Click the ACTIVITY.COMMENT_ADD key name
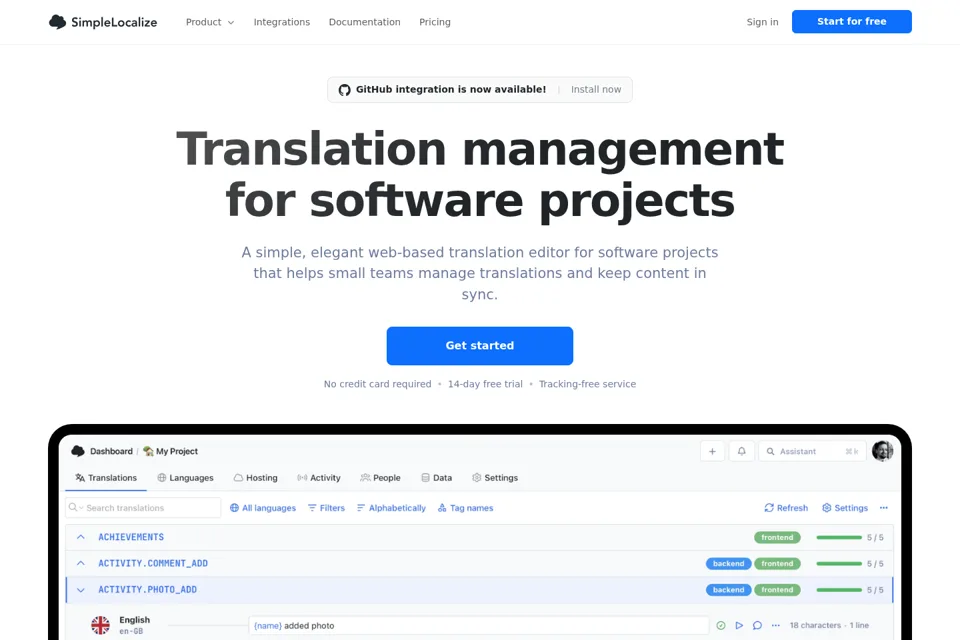 153,563
